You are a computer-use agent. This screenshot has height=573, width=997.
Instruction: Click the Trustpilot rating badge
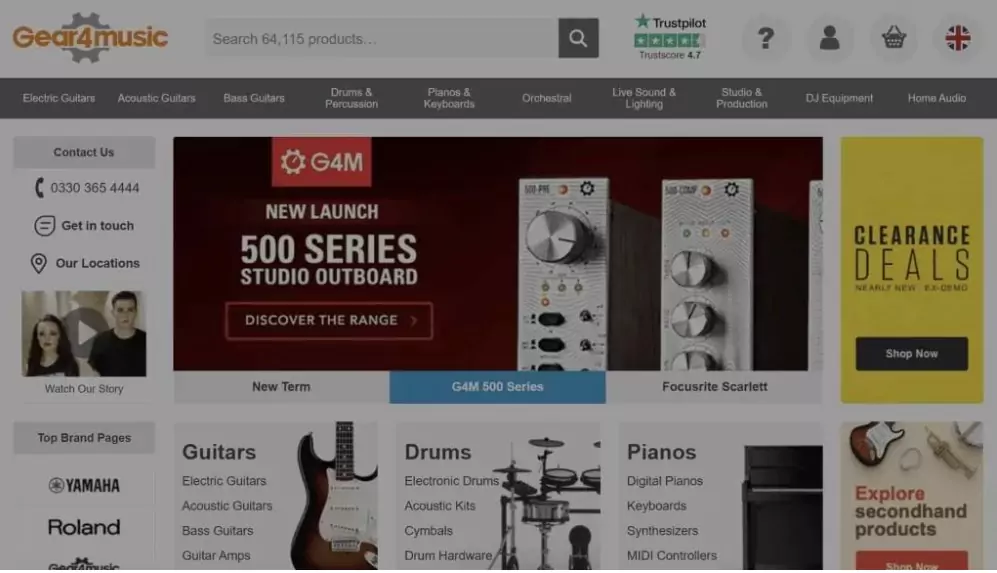pos(670,38)
